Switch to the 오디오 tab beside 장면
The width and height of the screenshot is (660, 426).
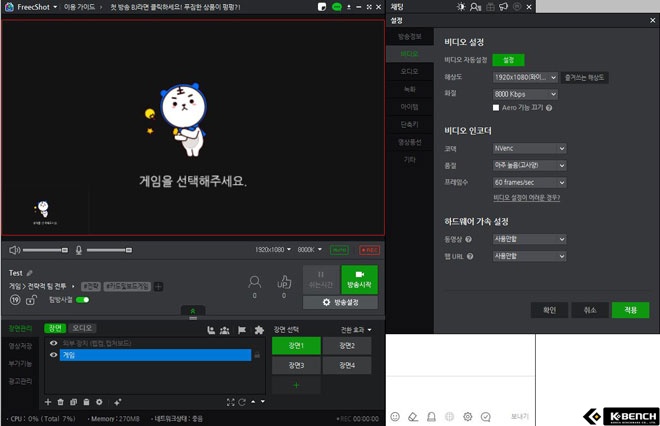[82, 328]
